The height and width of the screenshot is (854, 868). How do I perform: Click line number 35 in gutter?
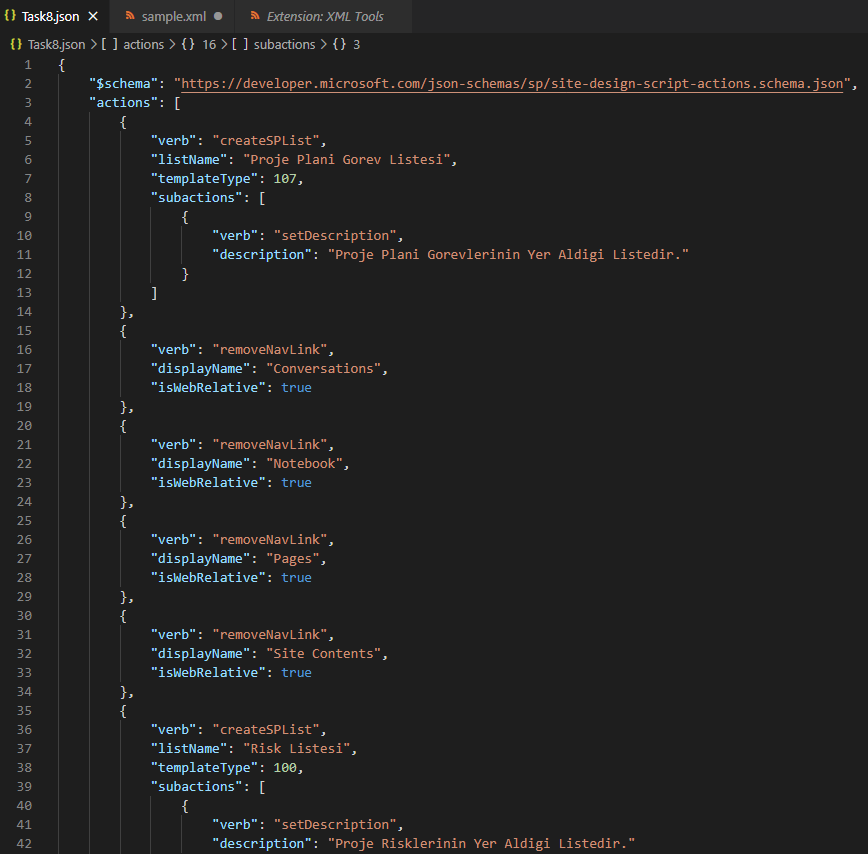(24, 711)
